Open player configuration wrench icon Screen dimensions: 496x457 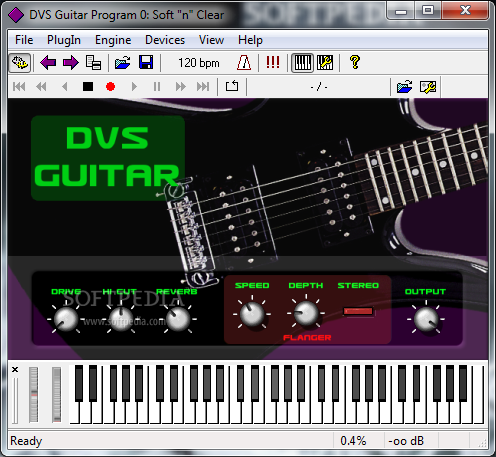(428, 87)
